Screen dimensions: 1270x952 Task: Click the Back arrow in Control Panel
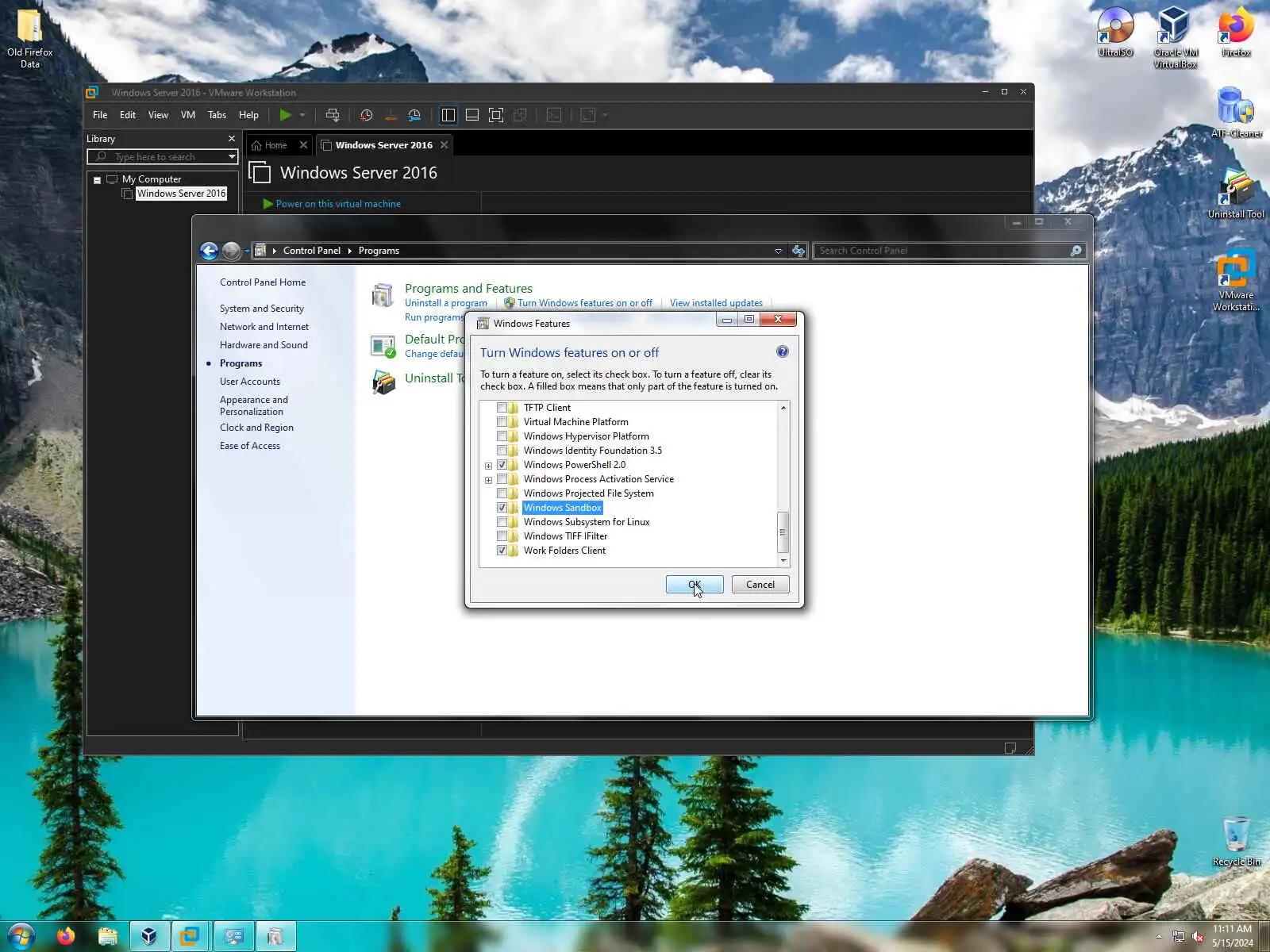[x=209, y=251]
